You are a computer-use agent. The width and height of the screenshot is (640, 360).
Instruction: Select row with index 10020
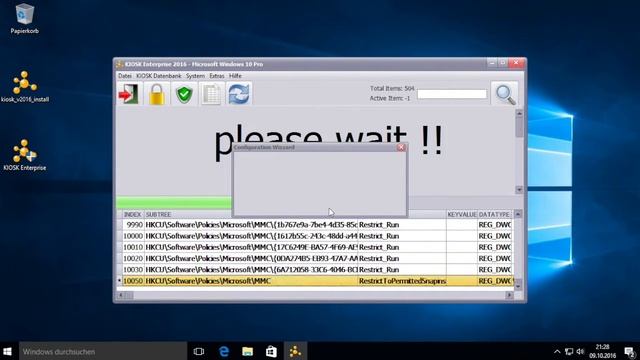(314, 258)
